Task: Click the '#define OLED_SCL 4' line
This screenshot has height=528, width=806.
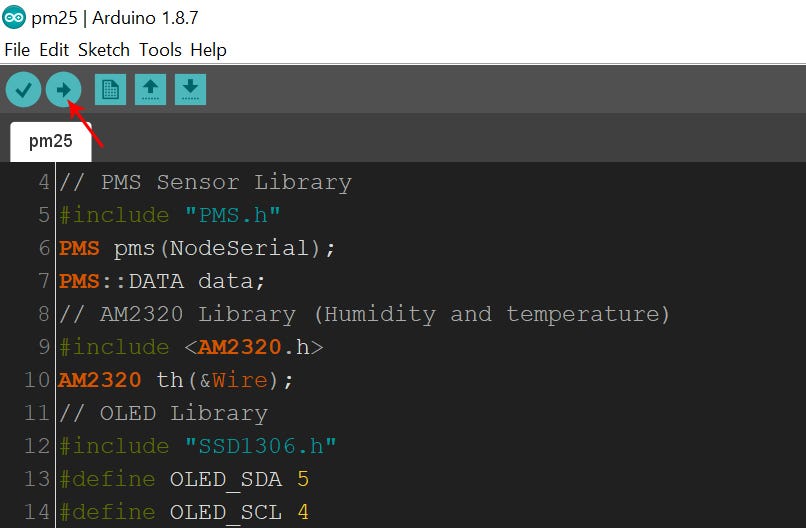Action: click(184, 512)
